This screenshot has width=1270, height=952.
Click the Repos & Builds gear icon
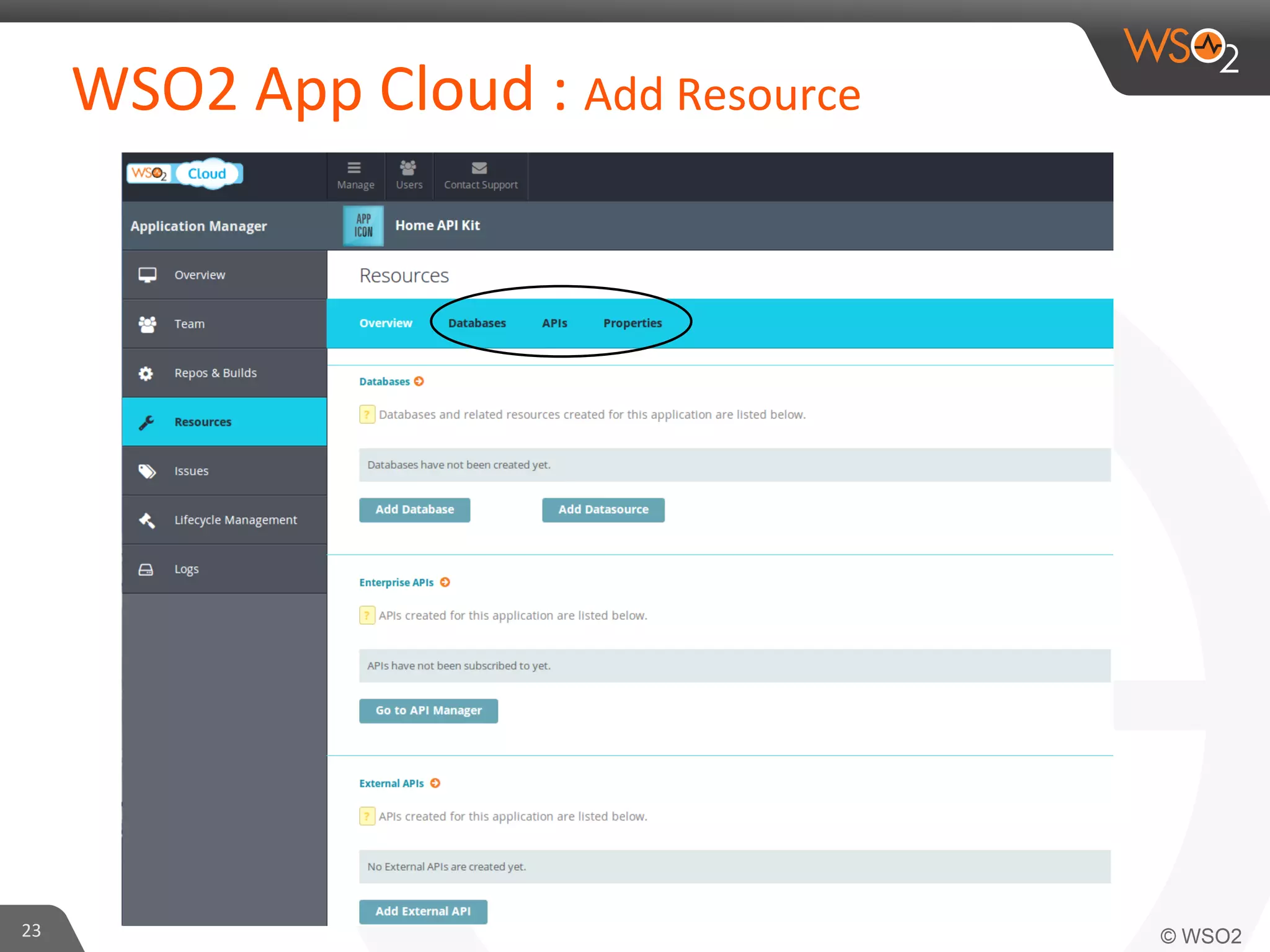click(x=146, y=373)
